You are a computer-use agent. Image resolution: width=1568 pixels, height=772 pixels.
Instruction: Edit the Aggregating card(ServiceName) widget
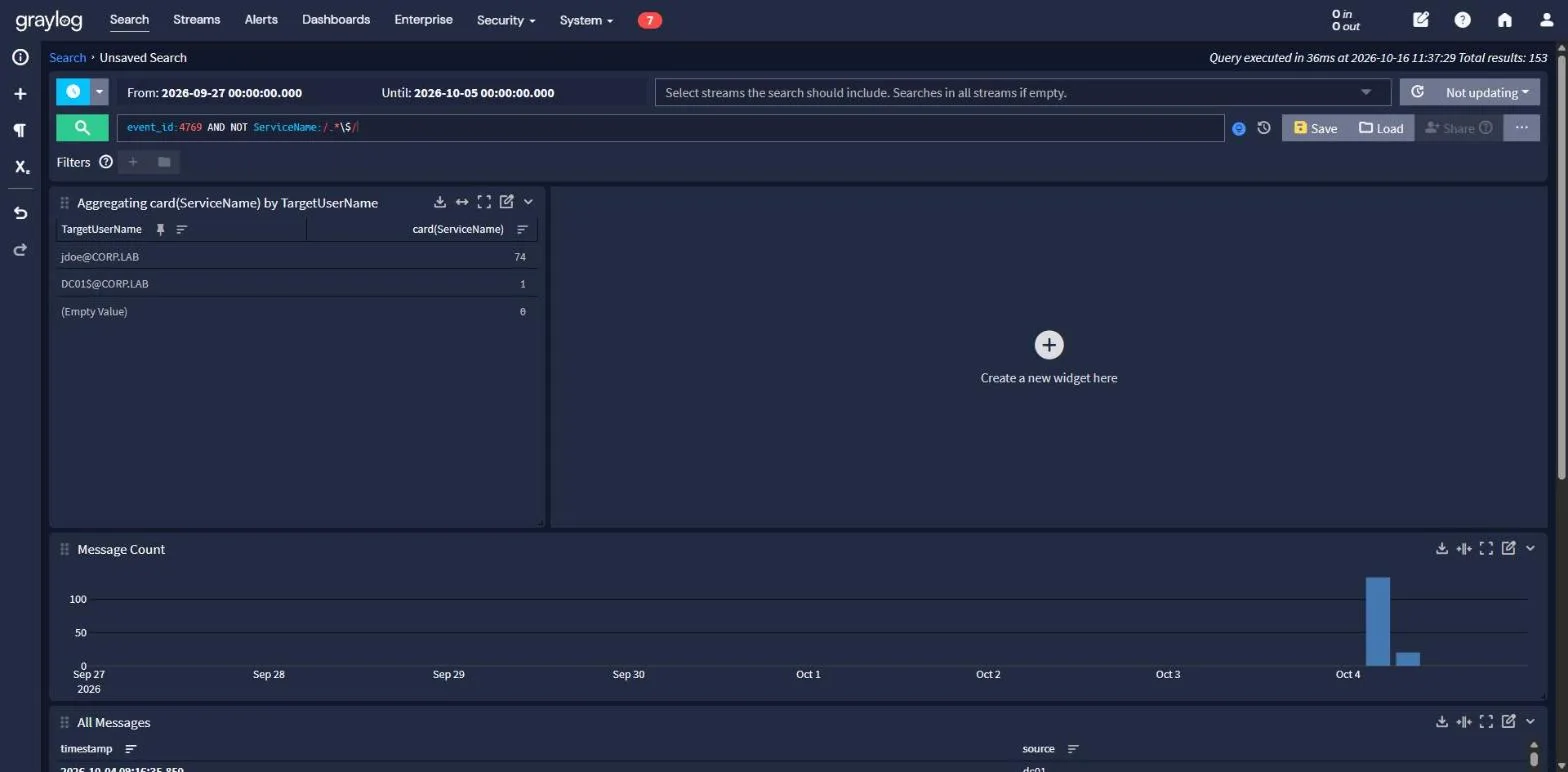(506, 202)
